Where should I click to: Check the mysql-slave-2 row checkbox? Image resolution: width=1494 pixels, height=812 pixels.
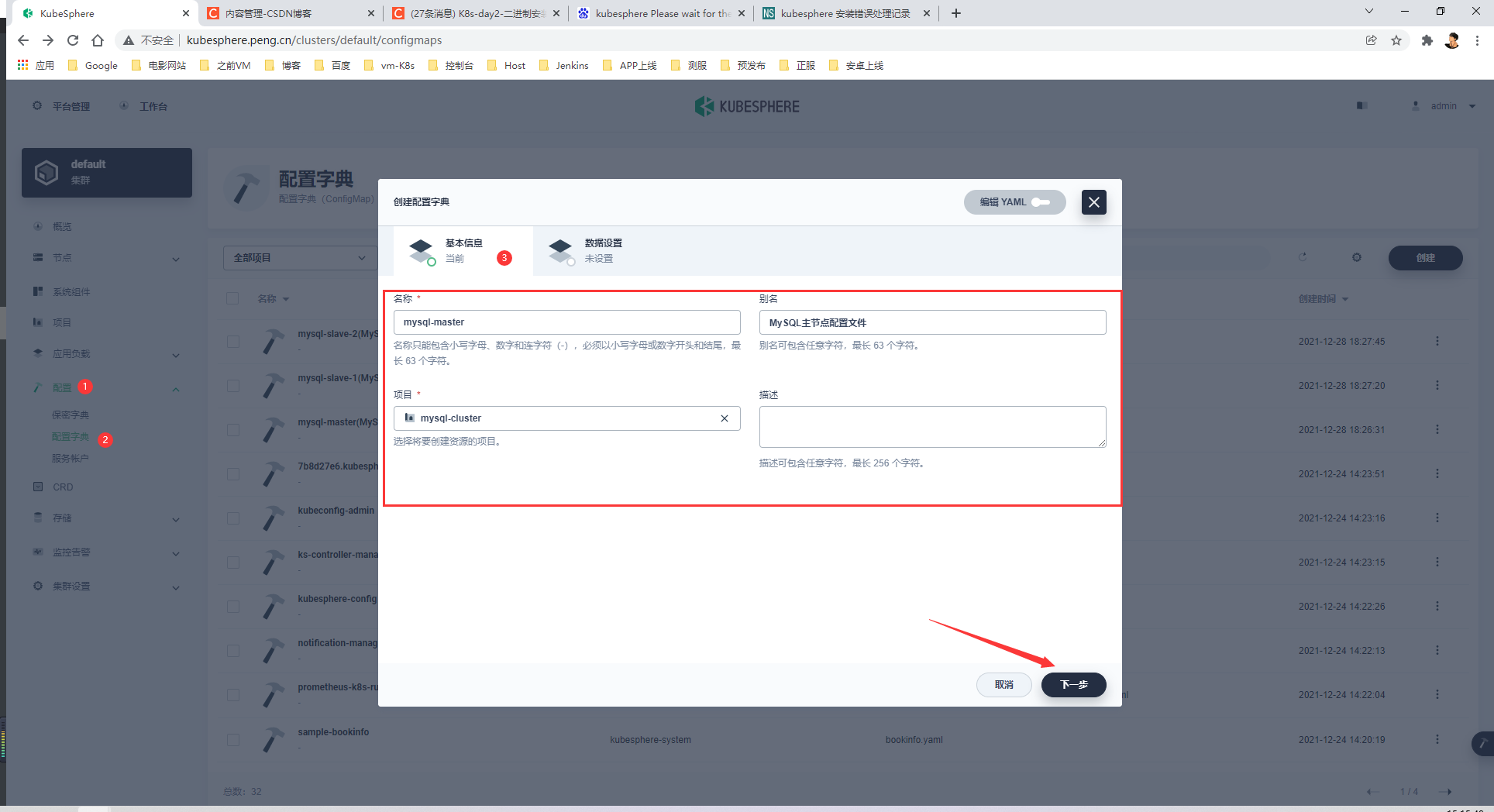pos(232,342)
